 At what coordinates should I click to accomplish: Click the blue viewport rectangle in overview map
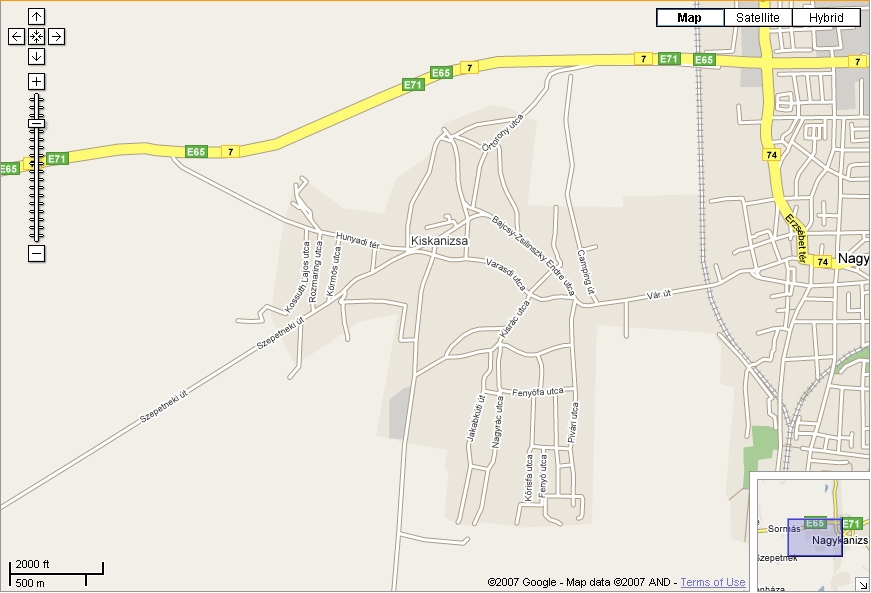(815, 537)
